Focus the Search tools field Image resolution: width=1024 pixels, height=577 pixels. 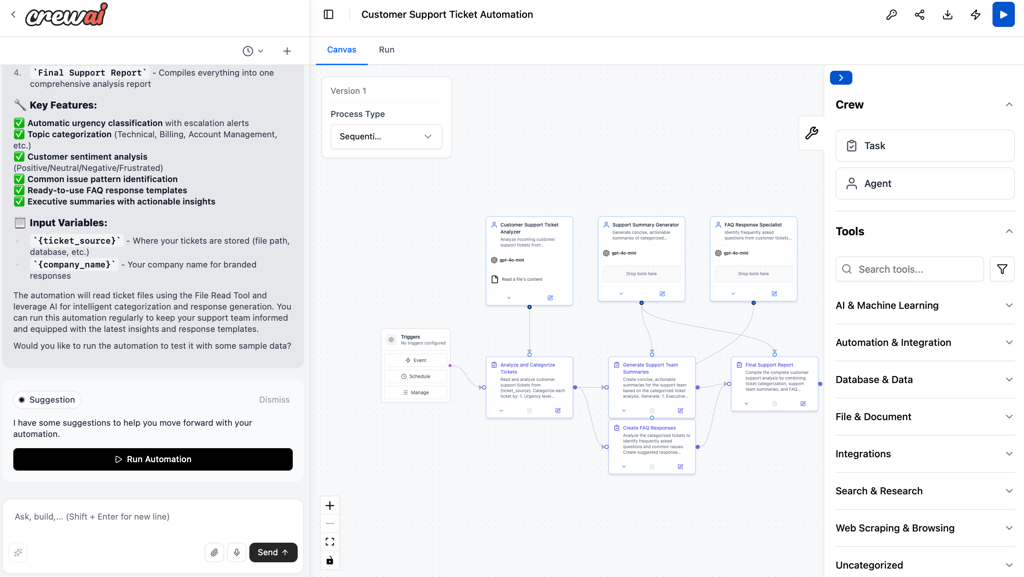(x=910, y=269)
